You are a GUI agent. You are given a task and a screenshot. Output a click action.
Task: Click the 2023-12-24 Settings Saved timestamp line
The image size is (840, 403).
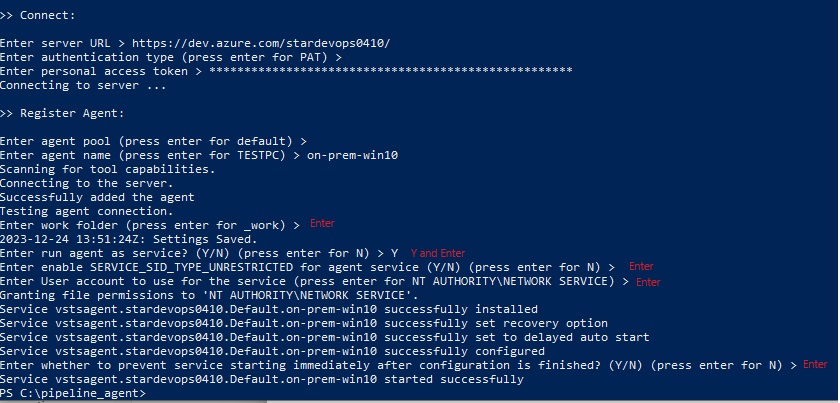129,239
